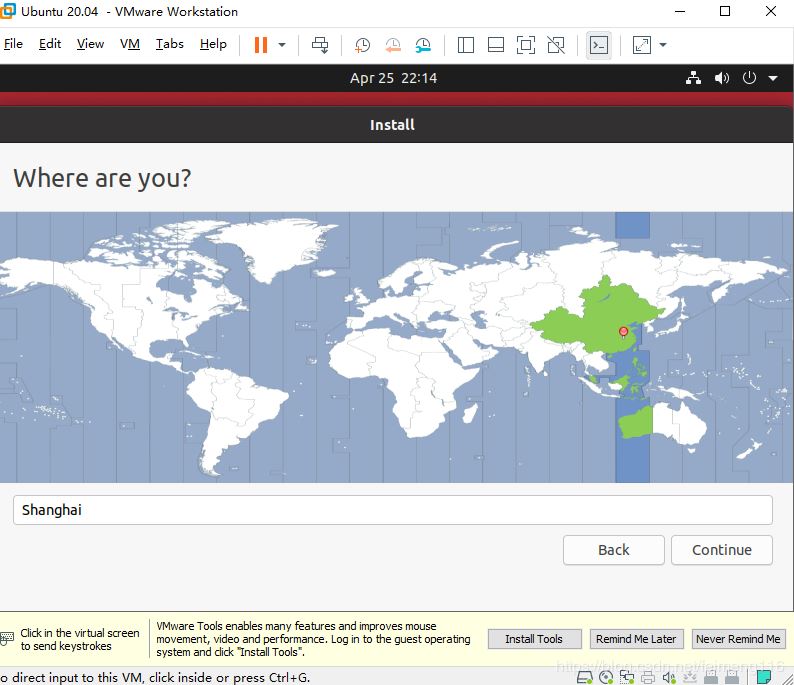794x685 pixels.
Task: Click the Ubuntu volume speaker icon
Action: [722, 78]
